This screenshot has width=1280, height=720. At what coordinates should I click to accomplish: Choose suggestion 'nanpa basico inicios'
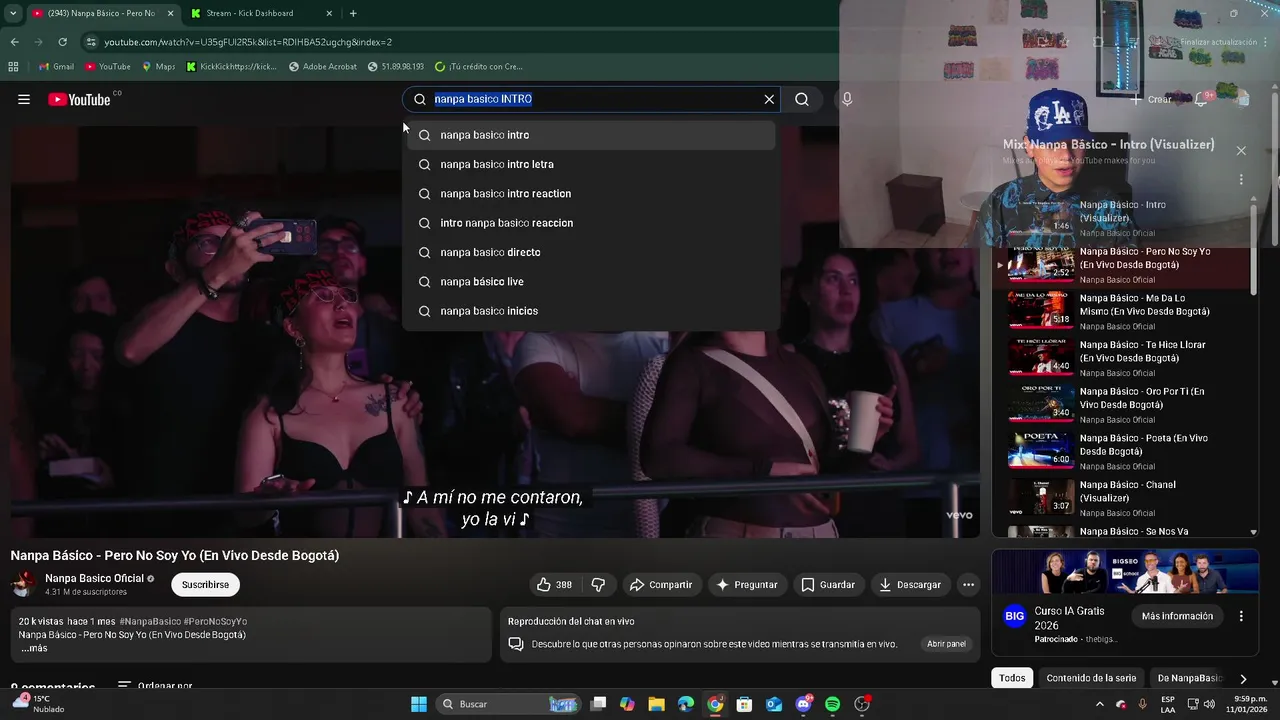(590, 311)
